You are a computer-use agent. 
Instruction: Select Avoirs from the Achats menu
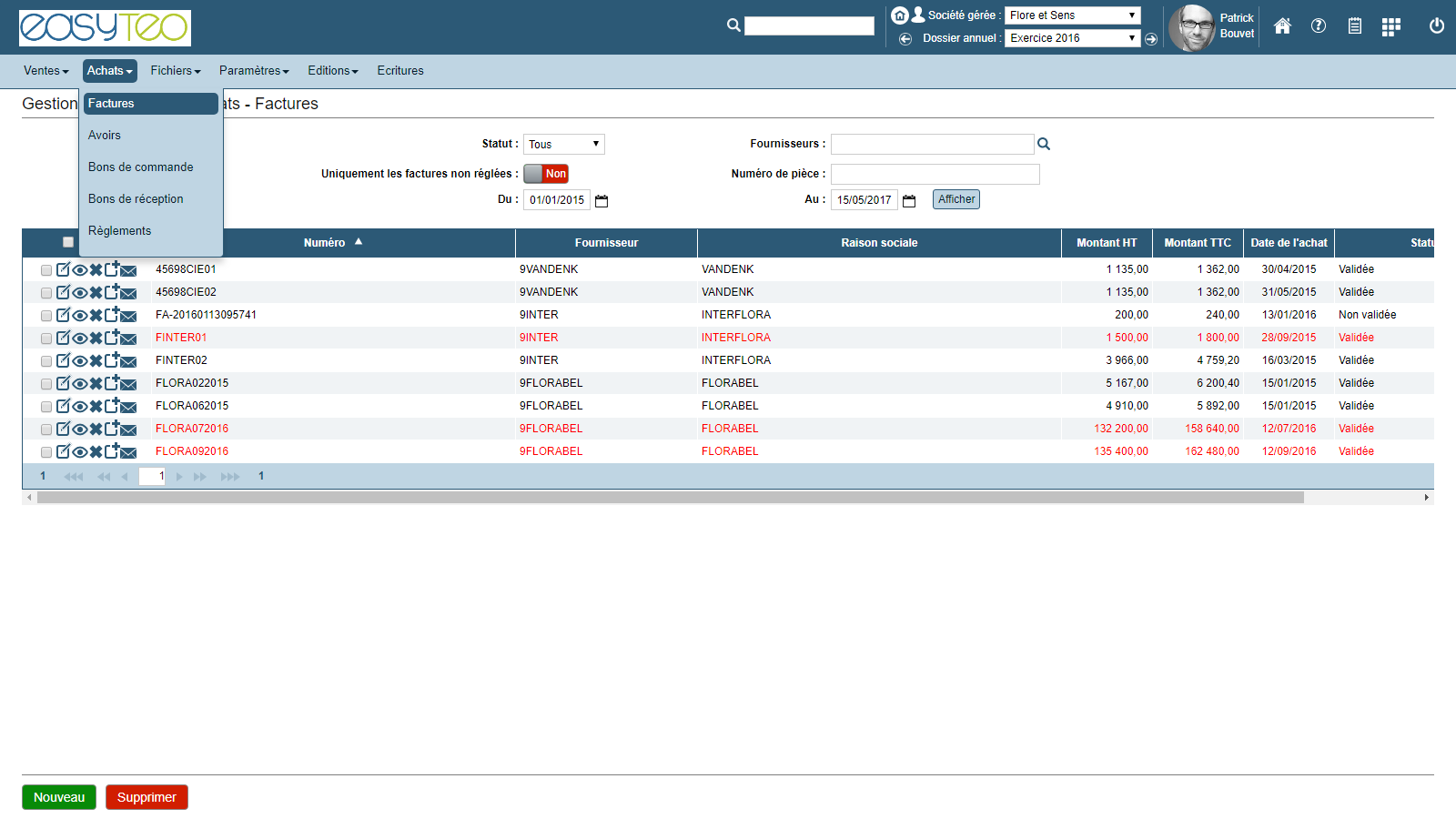pyautogui.click(x=105, y=136)
